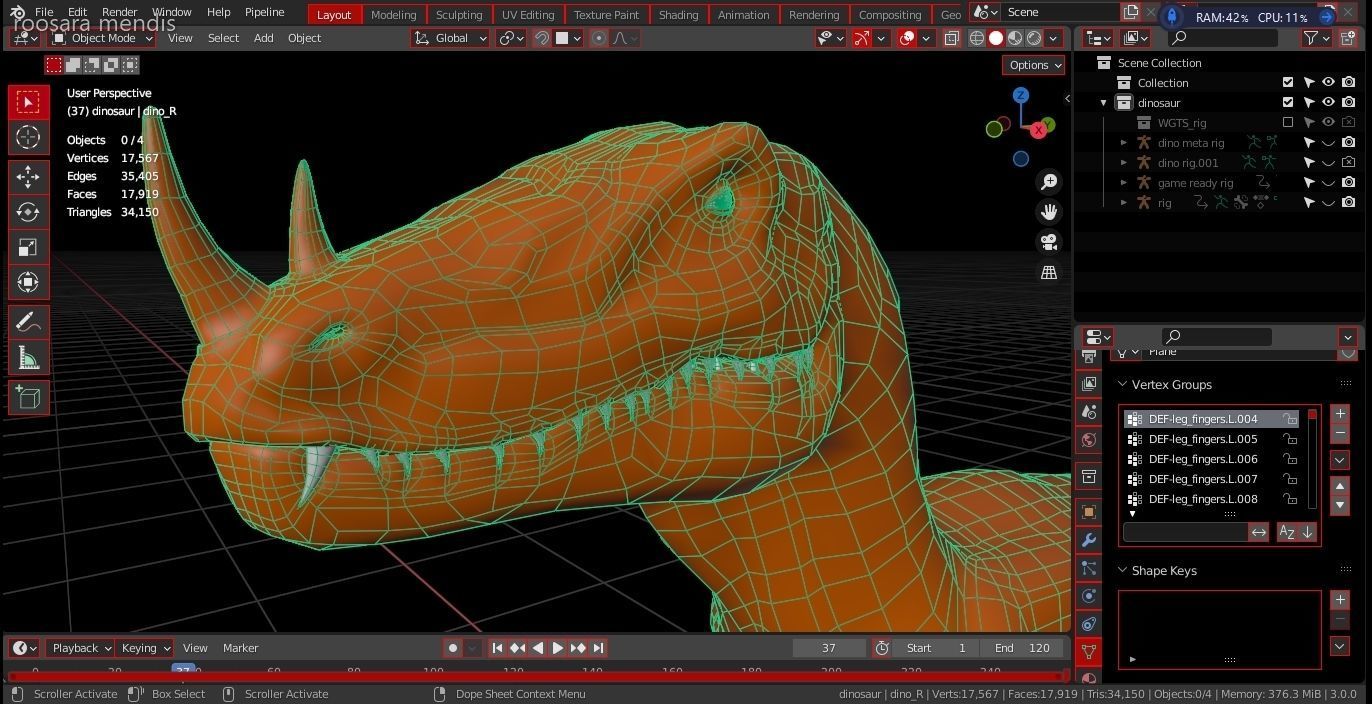Activate the 3D Cursor tool
Screen dimensions: 1372x704
pos(28,137)
